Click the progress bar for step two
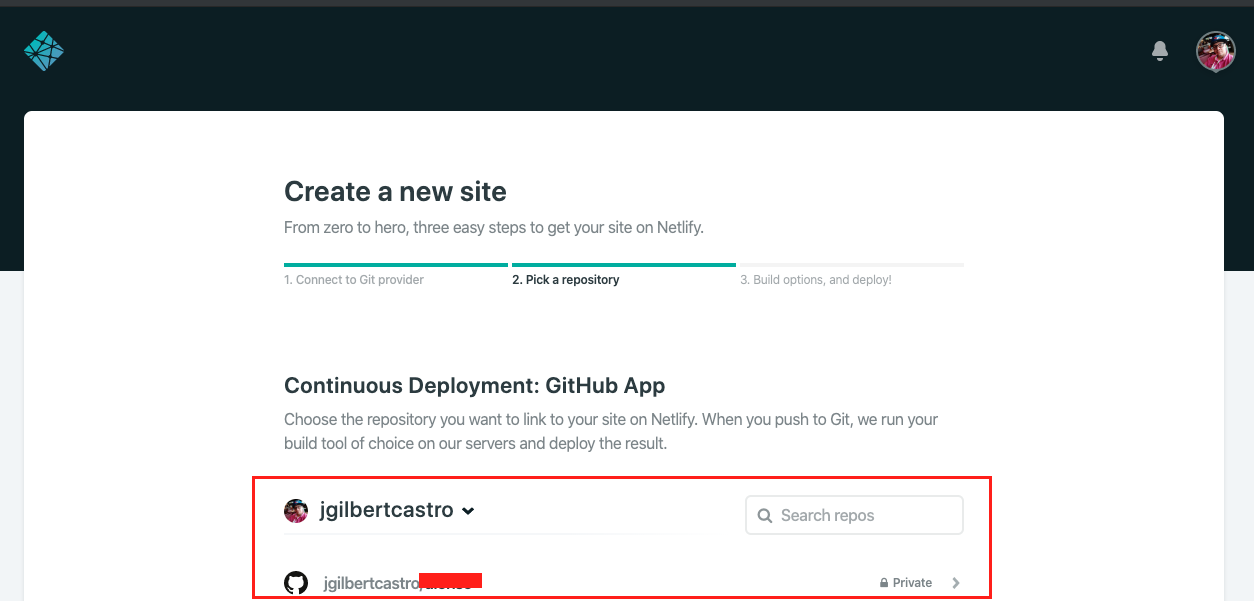 click(x=623, y=262)
